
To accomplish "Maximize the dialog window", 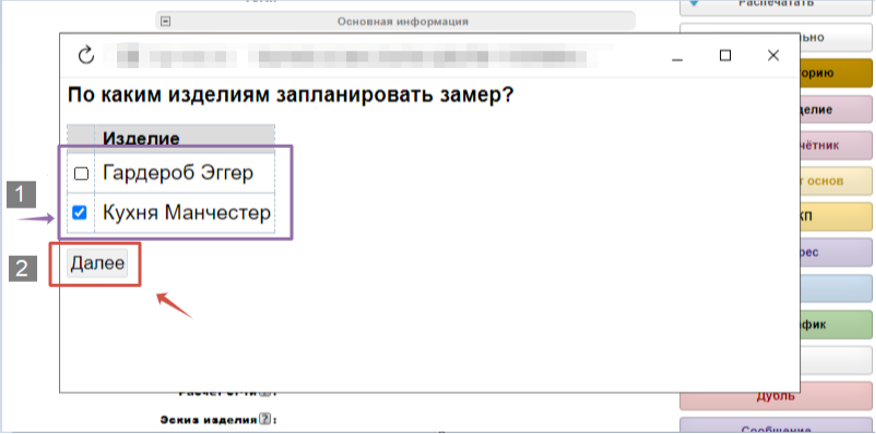I will [726, 56].
